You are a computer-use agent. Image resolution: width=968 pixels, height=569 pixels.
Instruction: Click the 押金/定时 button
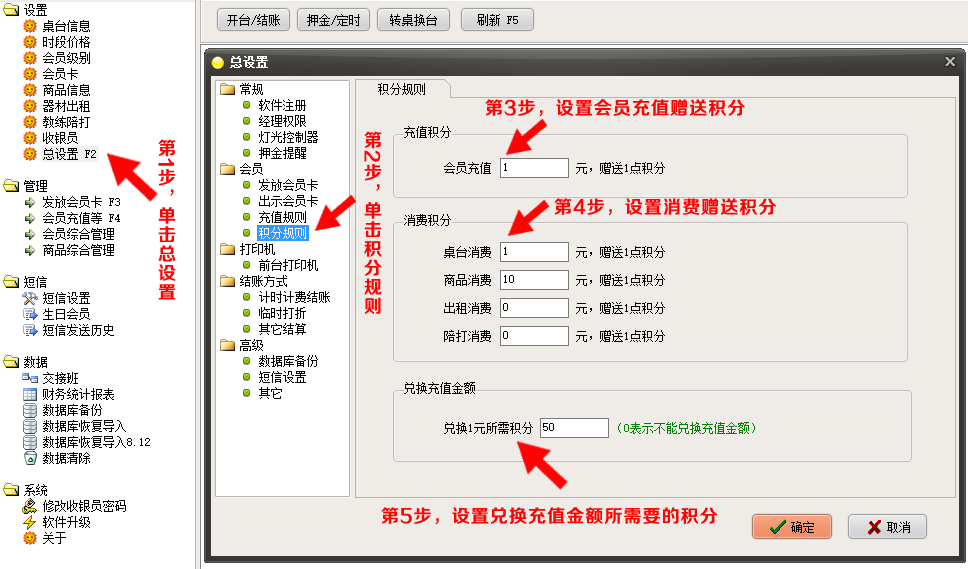tap(333, 20)
